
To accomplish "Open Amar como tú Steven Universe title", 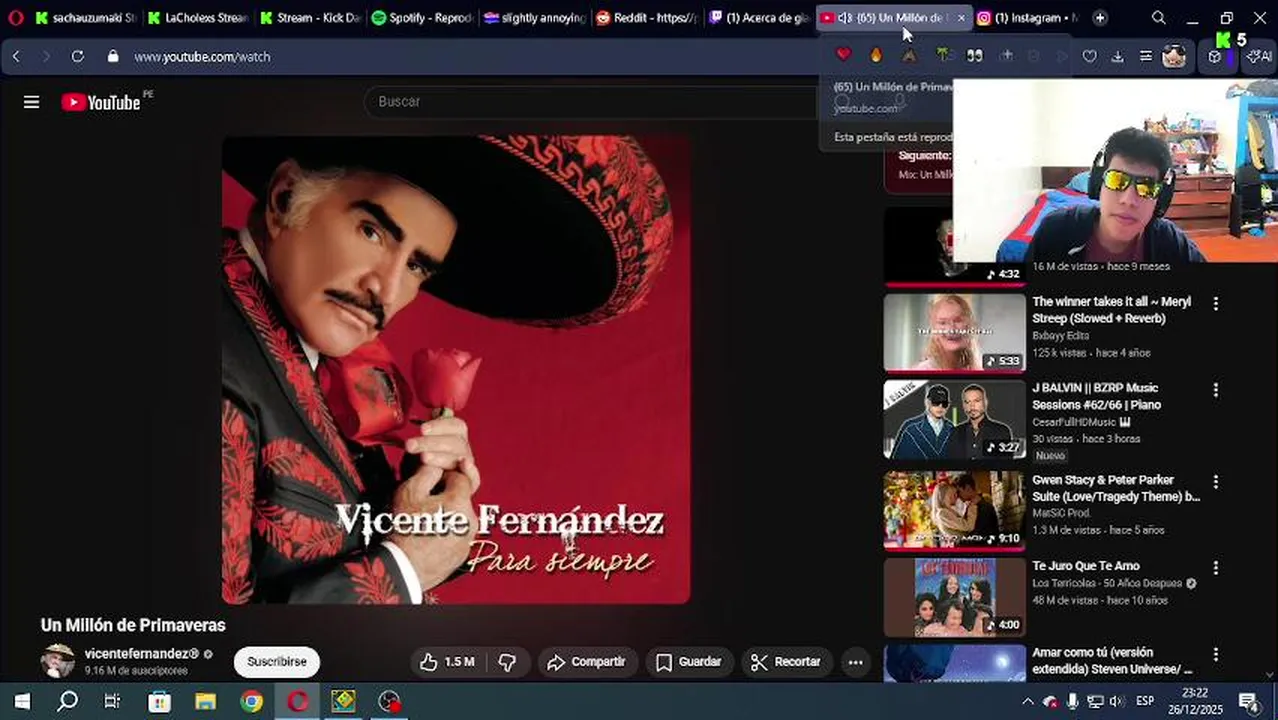I will [1112, 661].
